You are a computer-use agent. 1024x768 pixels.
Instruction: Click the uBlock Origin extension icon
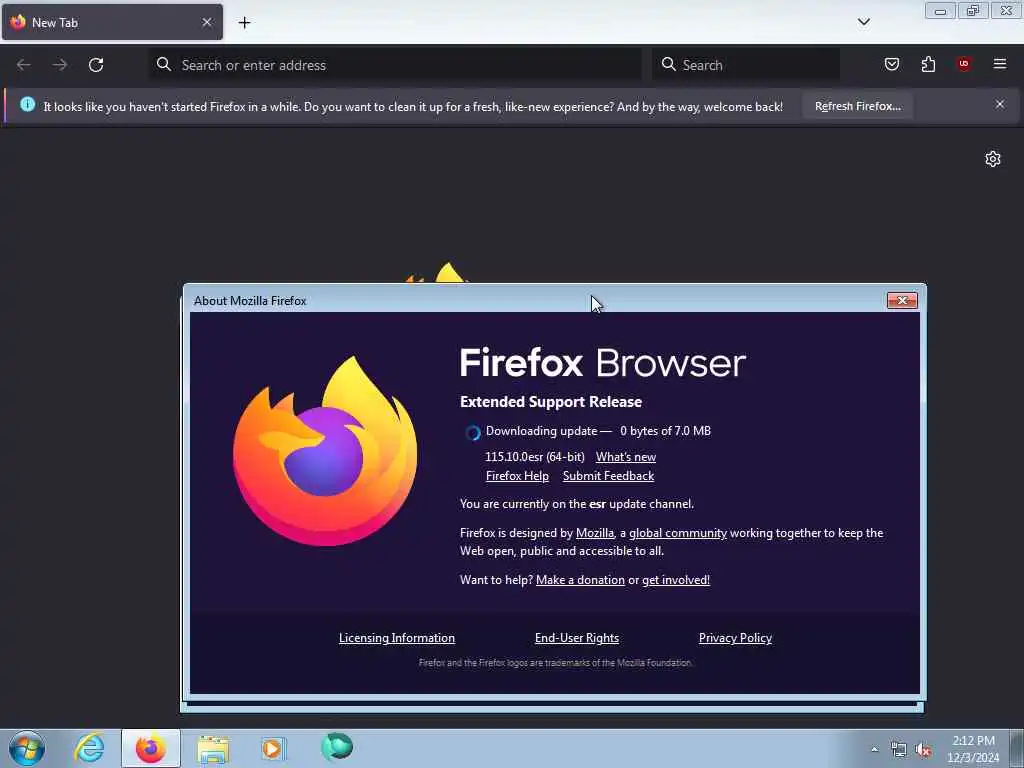(963, 64)
